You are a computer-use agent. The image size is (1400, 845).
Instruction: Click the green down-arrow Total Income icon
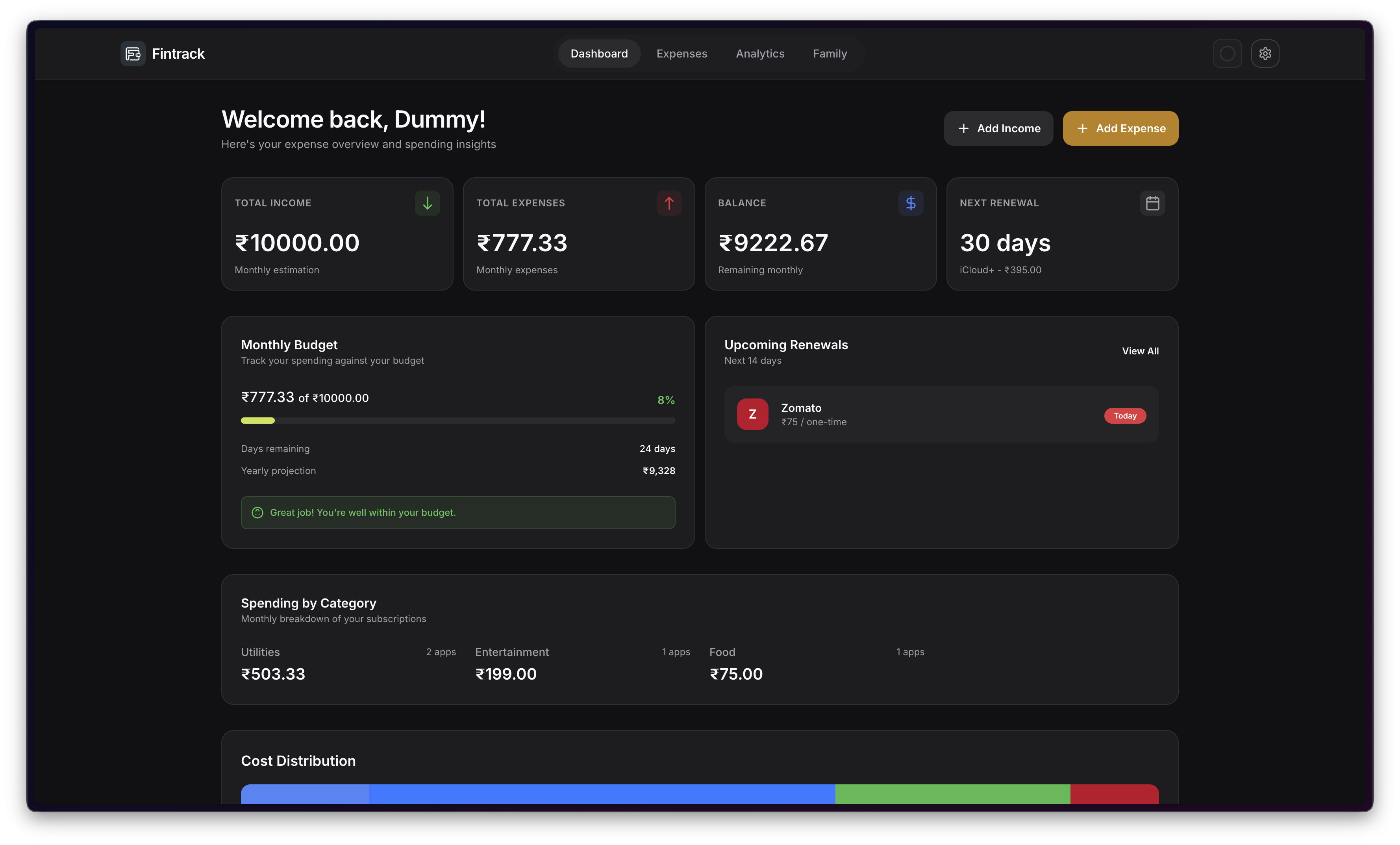(x=427, y=203)
